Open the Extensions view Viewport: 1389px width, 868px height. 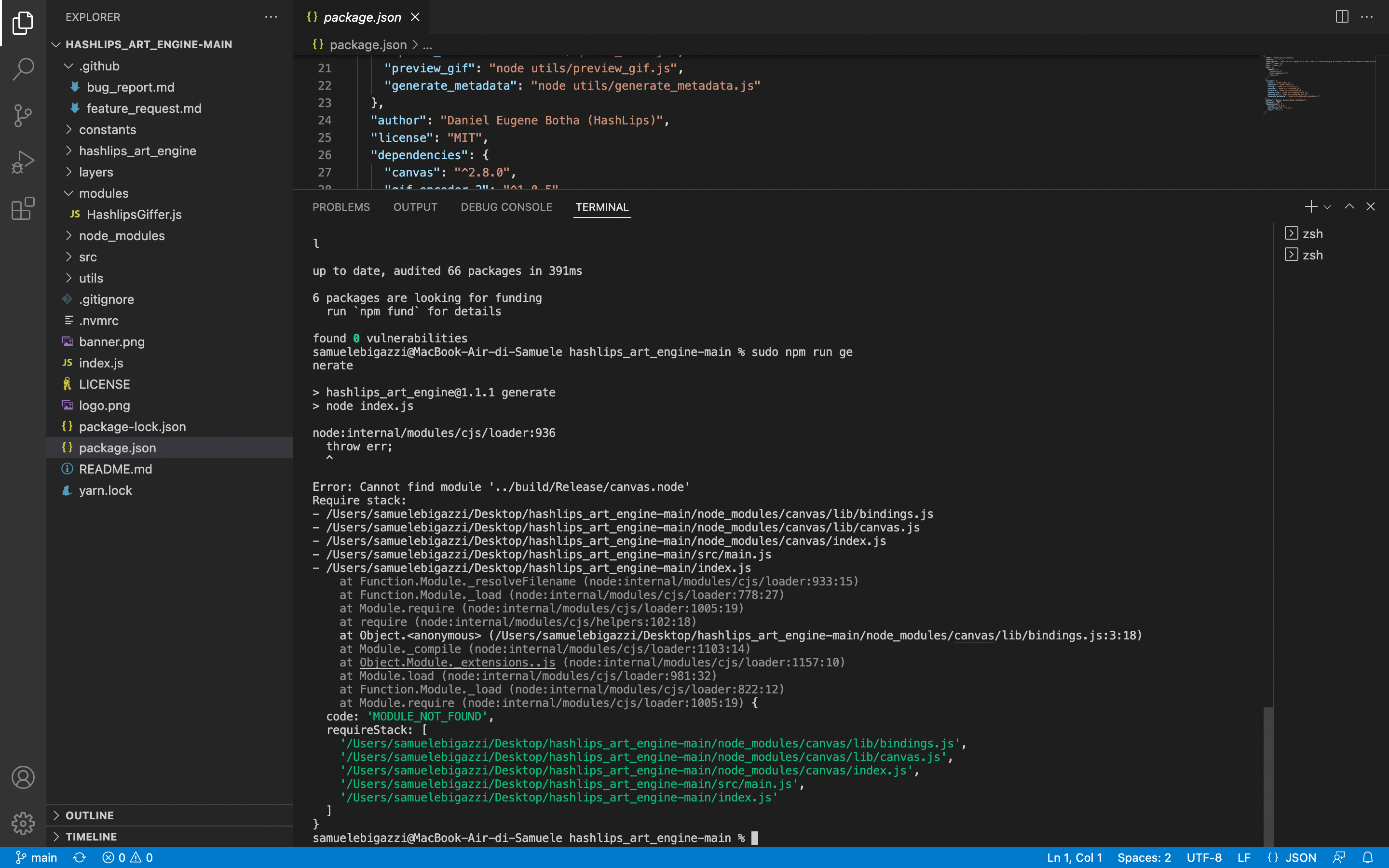[x=22, y=208]
